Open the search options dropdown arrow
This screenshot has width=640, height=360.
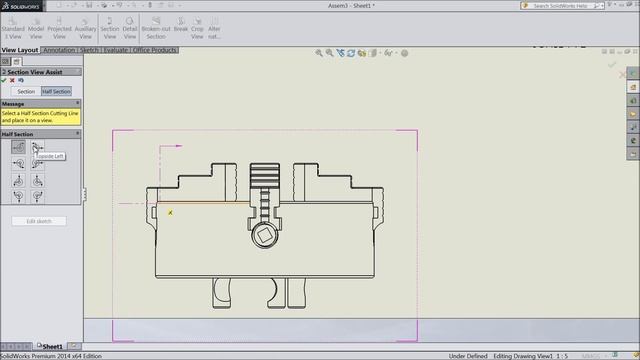point(602,6)
